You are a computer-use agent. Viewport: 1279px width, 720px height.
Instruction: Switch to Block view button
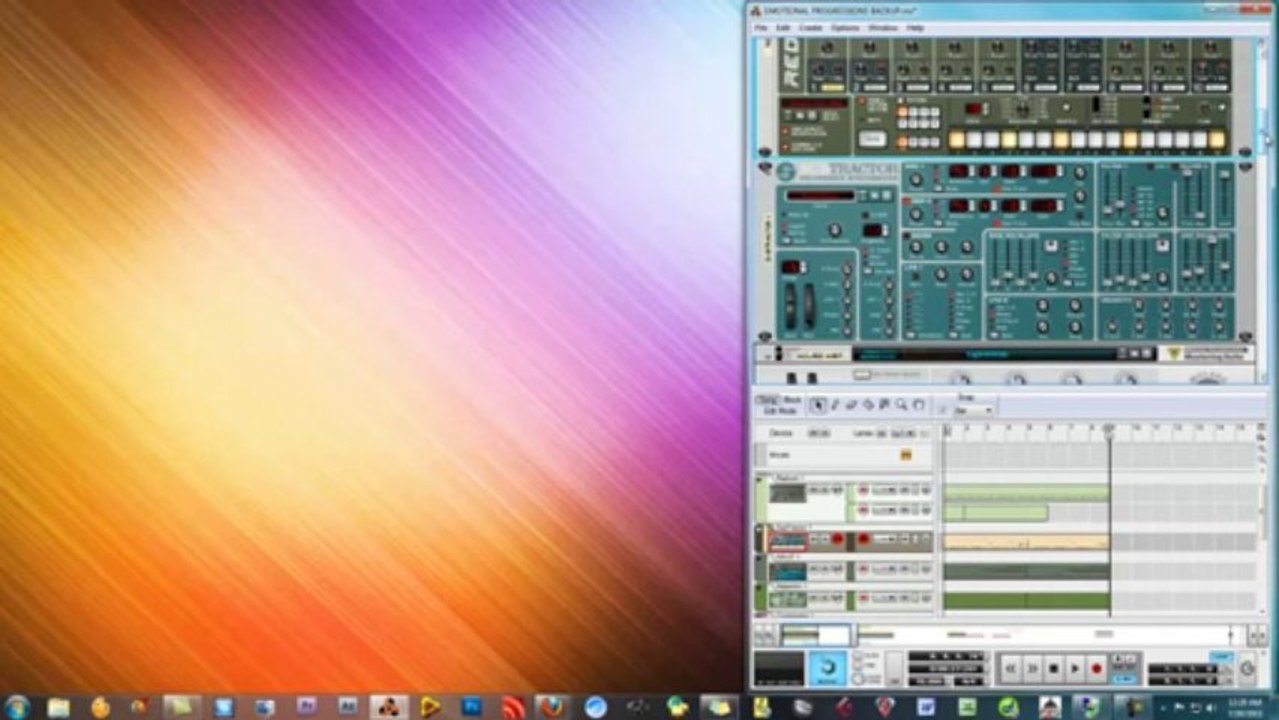tap(793, 400)
